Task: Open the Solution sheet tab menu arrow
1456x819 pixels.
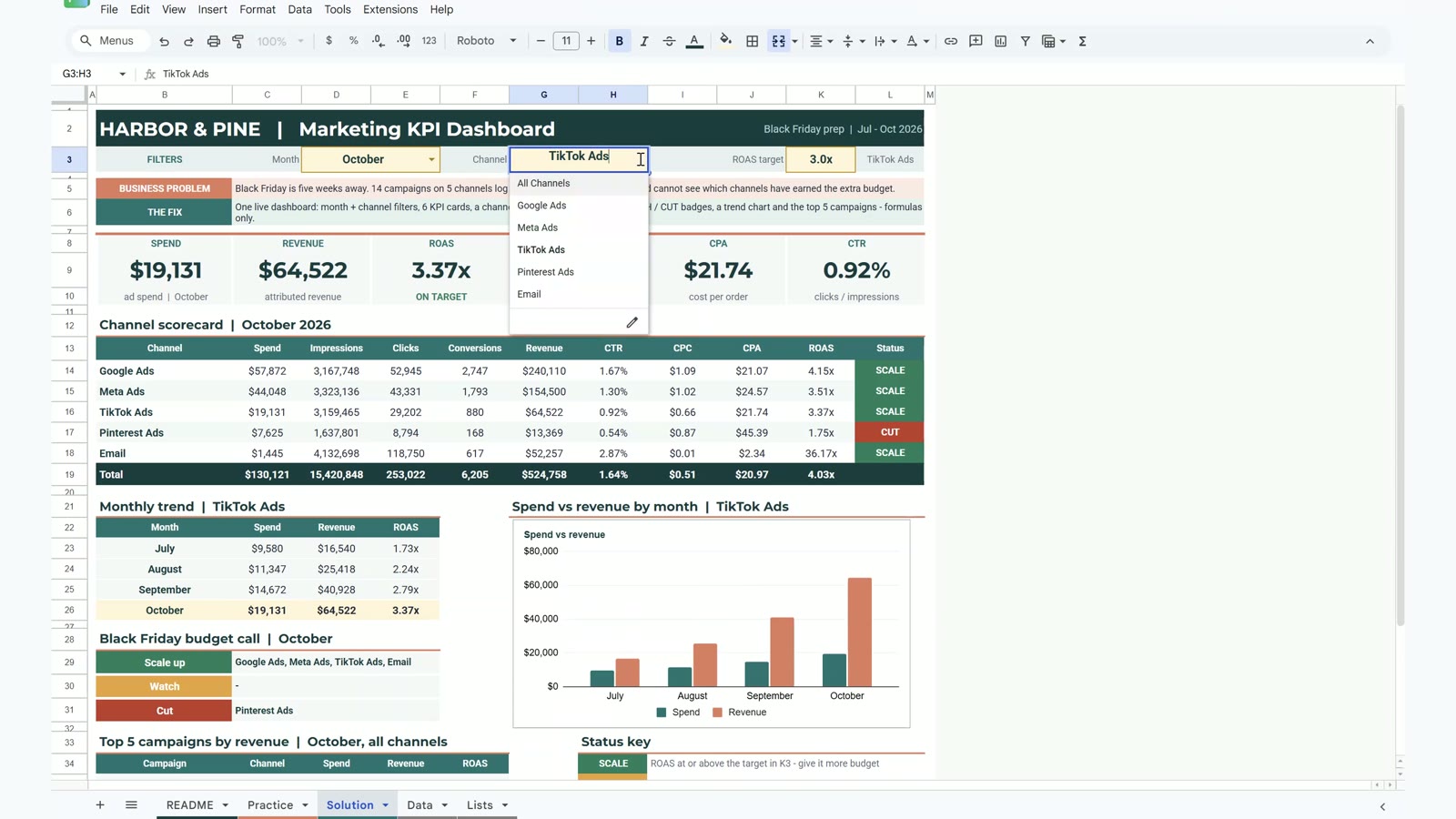Action: (x=386, y=805)
